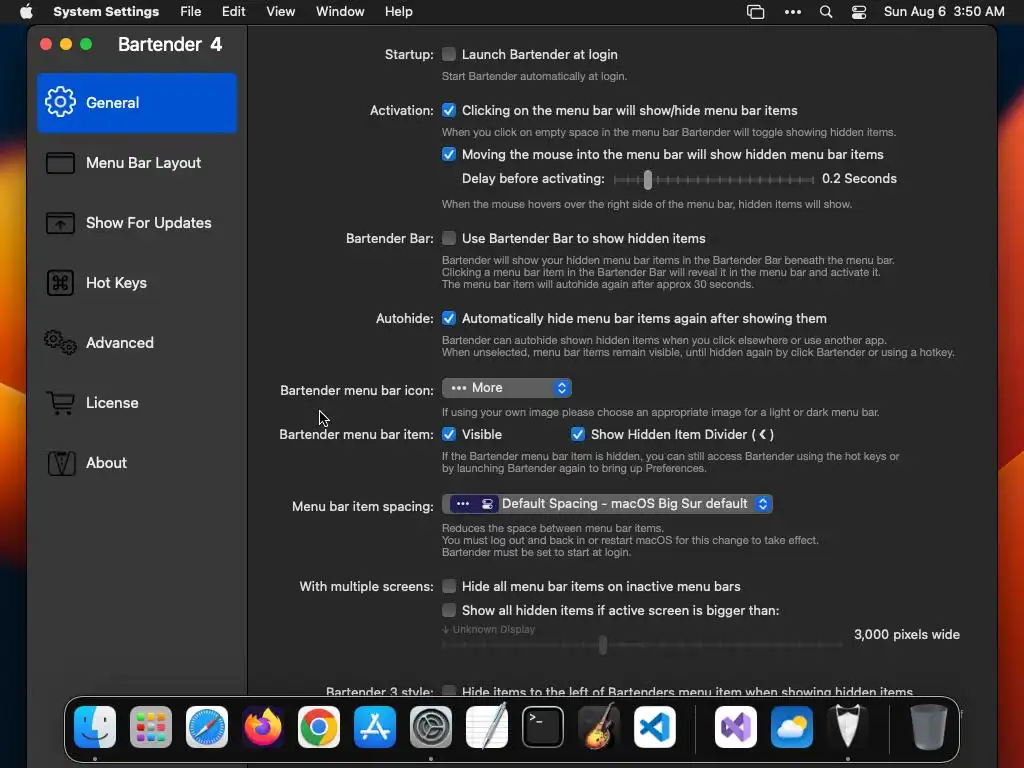Viewport: 1024px width, 768px height.
Task: Open the File menu
Action: (x=191, y=12)
